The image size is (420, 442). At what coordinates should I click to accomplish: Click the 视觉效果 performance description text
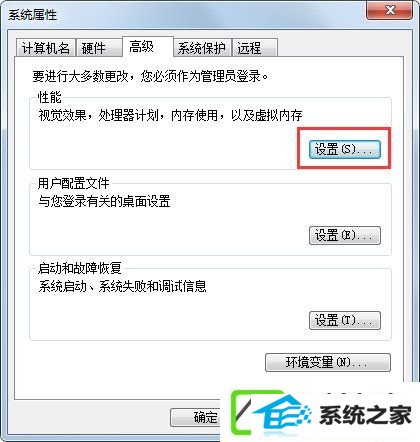(170, 115)
